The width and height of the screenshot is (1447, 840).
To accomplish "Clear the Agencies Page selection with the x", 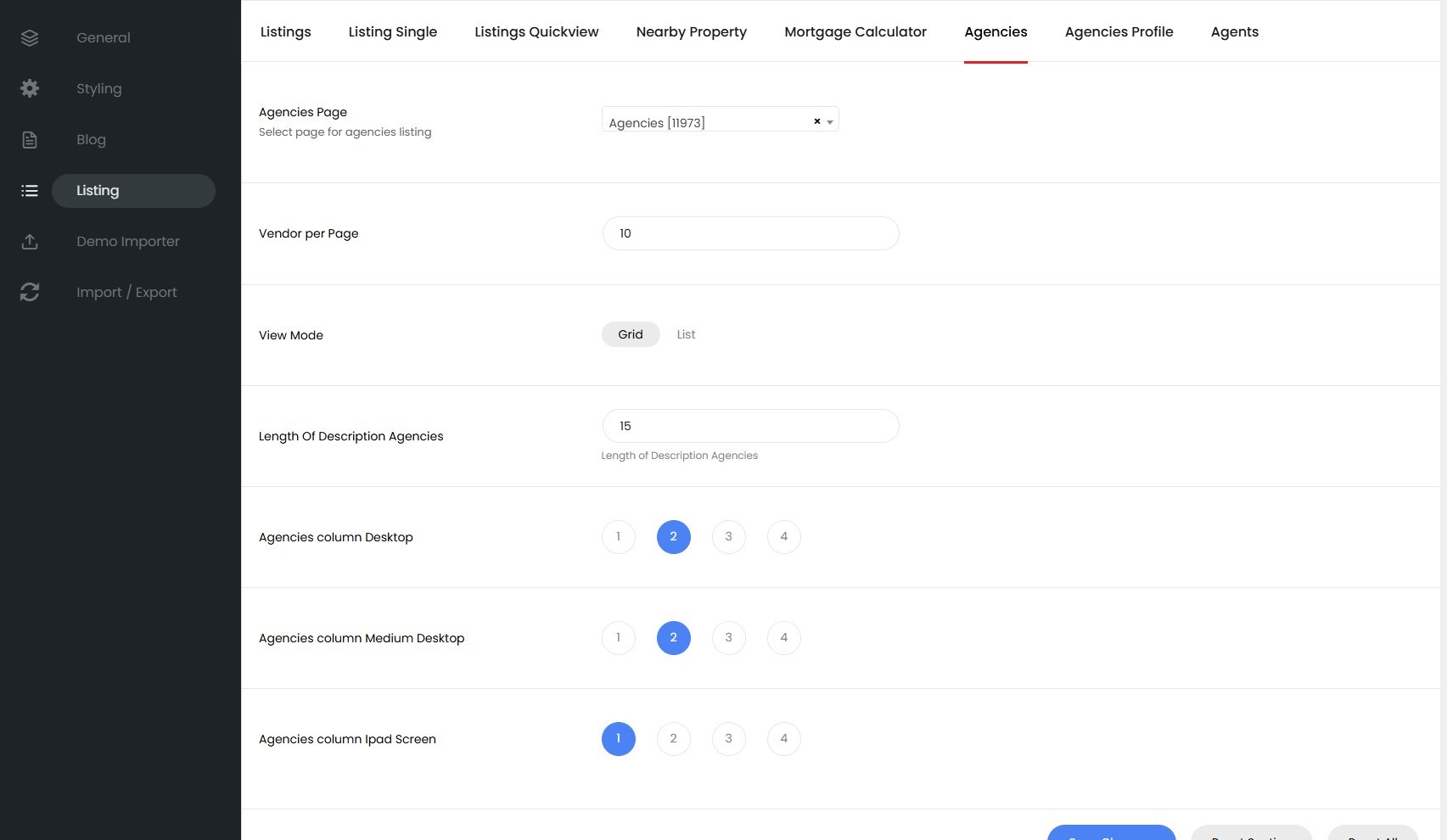I will [817, 121].
